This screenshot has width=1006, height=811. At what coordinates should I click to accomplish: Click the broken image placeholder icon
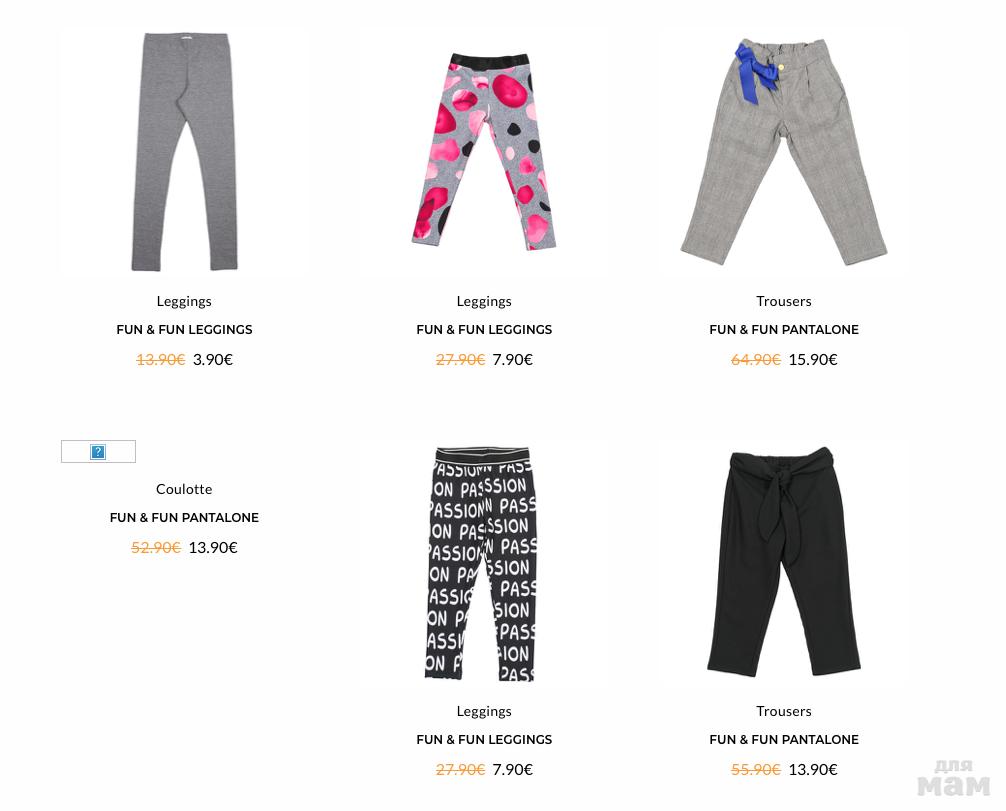point(98,452)
